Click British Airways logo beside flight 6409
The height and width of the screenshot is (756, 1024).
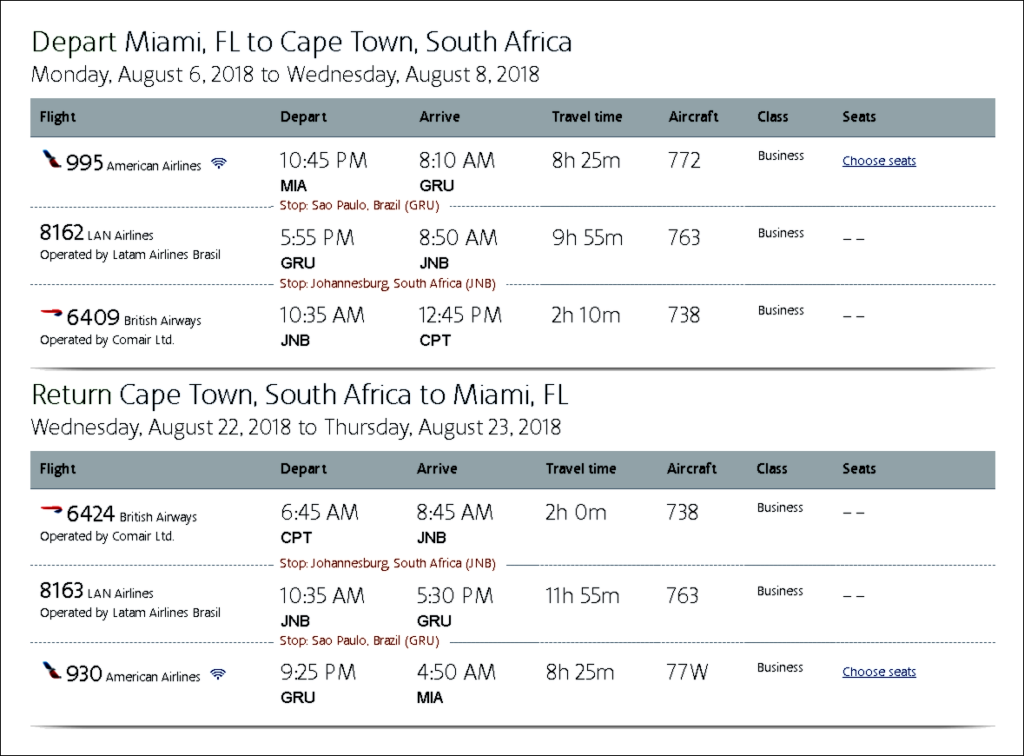tap(51, 314)
